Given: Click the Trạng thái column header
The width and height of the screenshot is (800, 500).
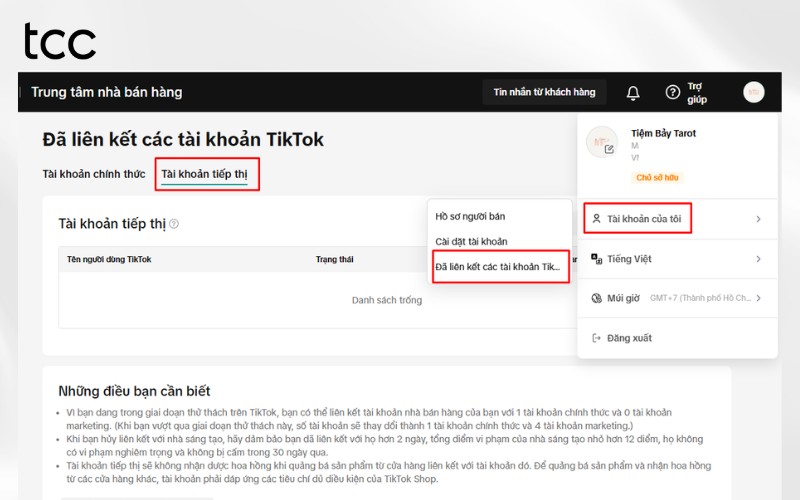Looking at the screenshot, I should coord(335,259).
